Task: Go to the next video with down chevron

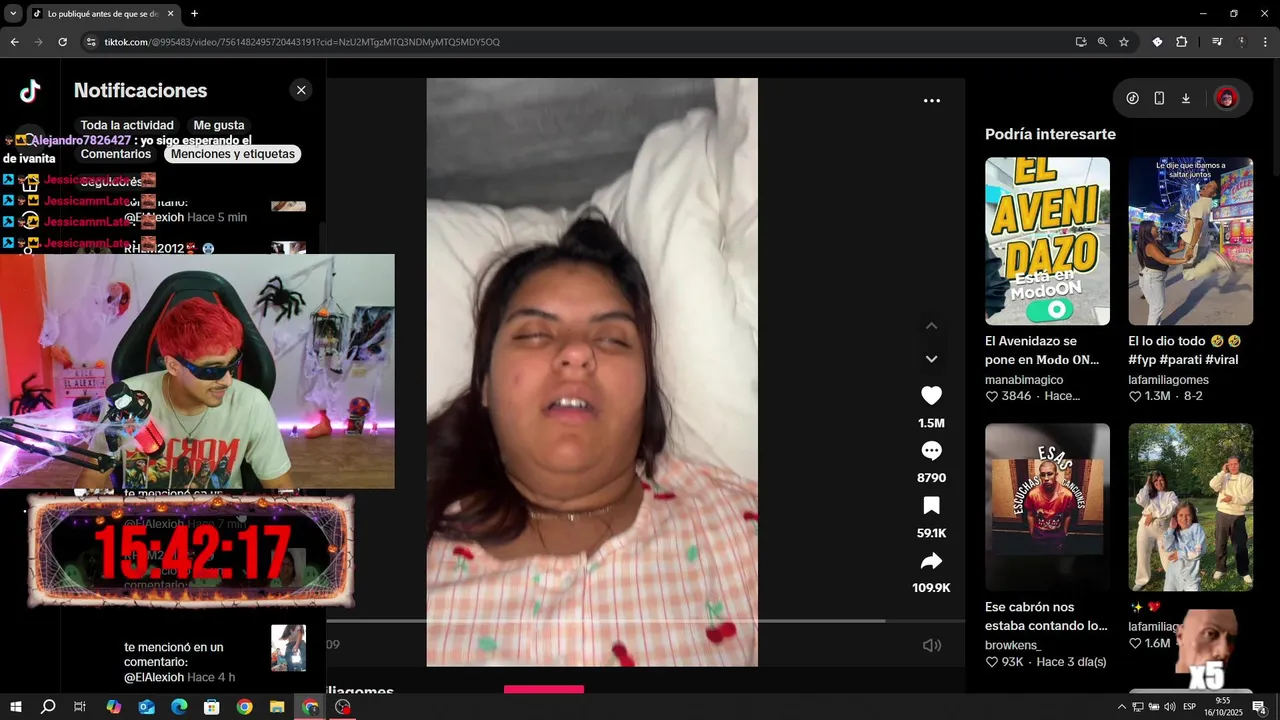Action: click(x=931, y=359)
